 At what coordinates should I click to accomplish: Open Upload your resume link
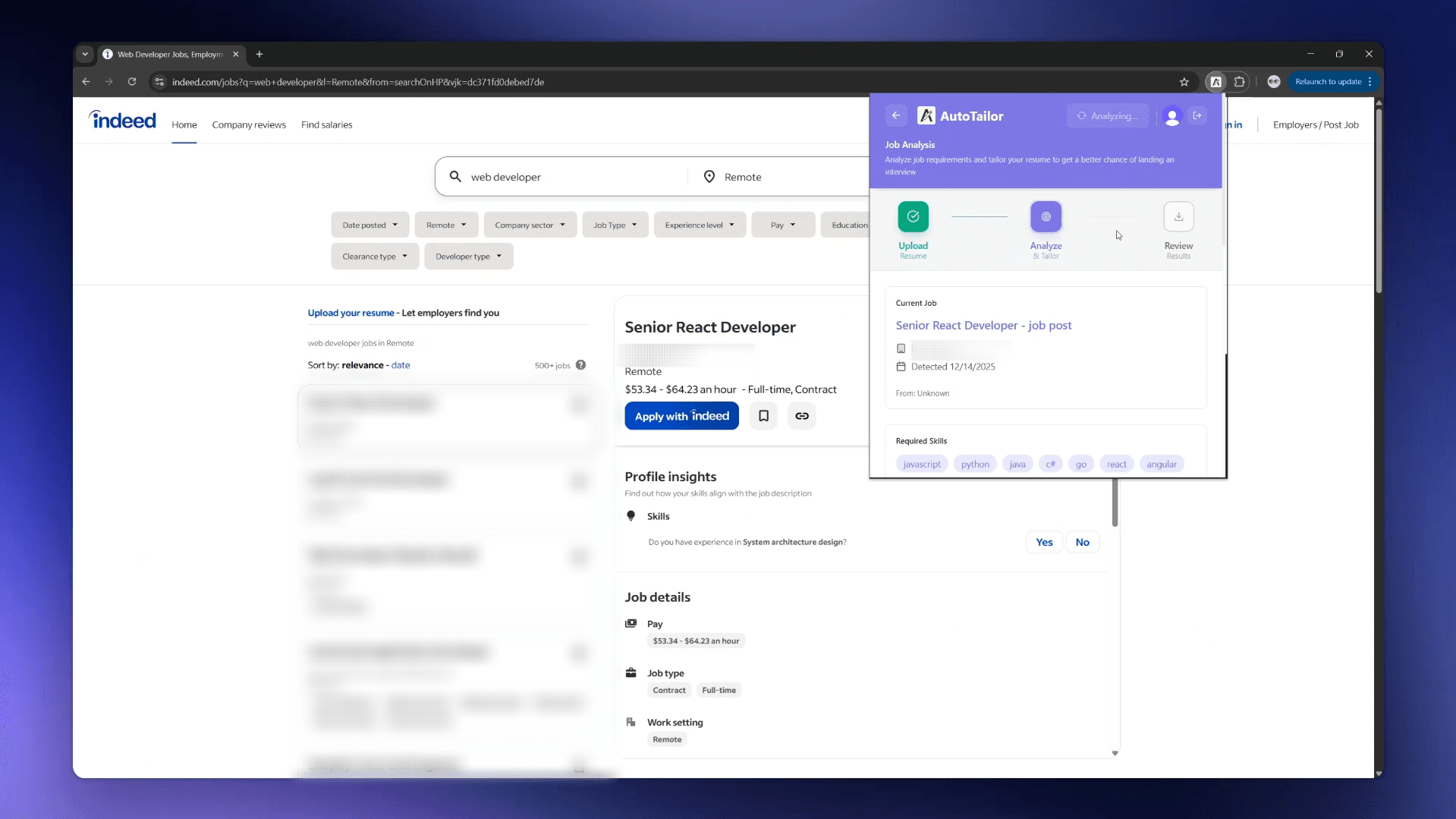(x=351, y=313)
